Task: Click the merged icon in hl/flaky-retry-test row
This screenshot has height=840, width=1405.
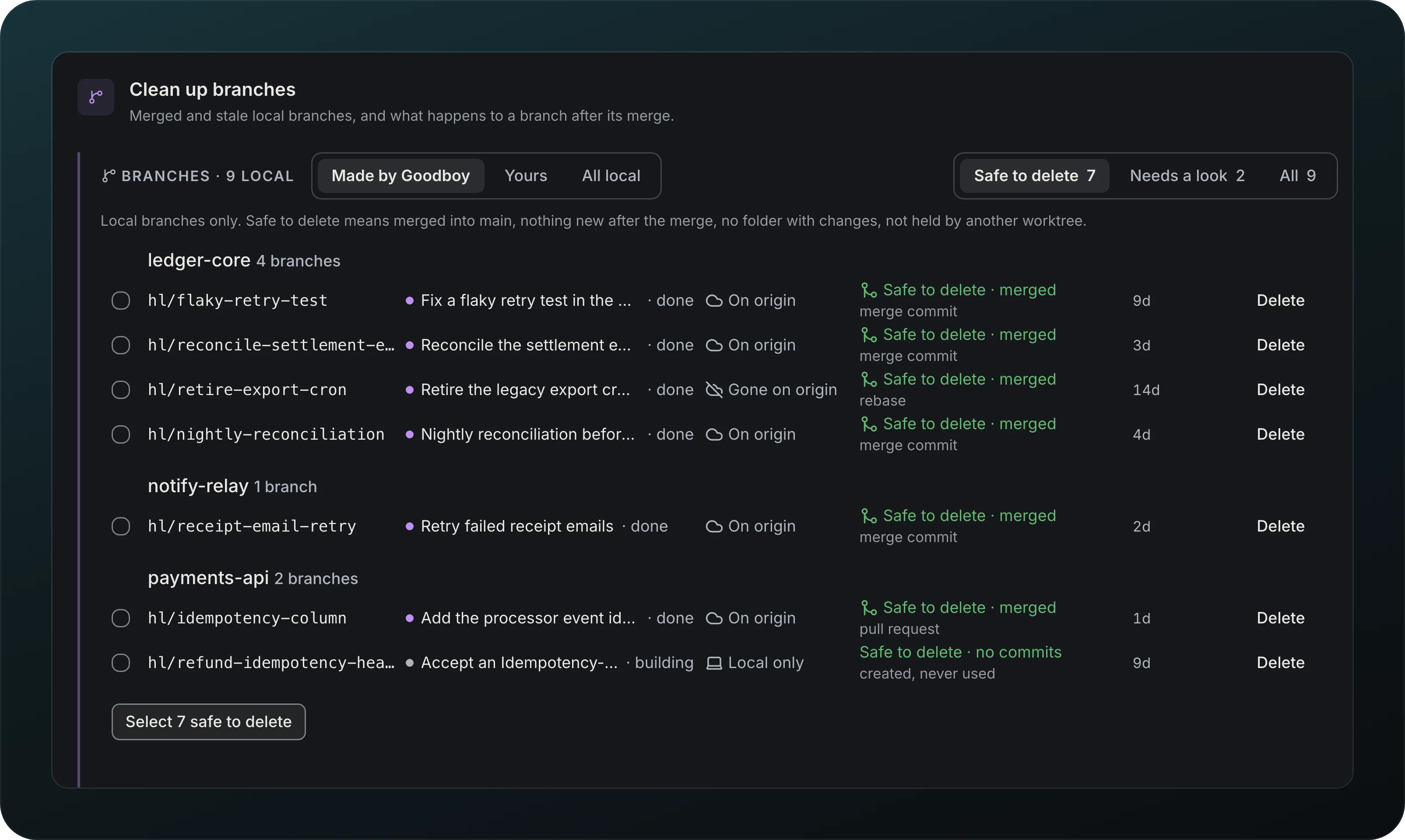Action: [x=869, y=290]
